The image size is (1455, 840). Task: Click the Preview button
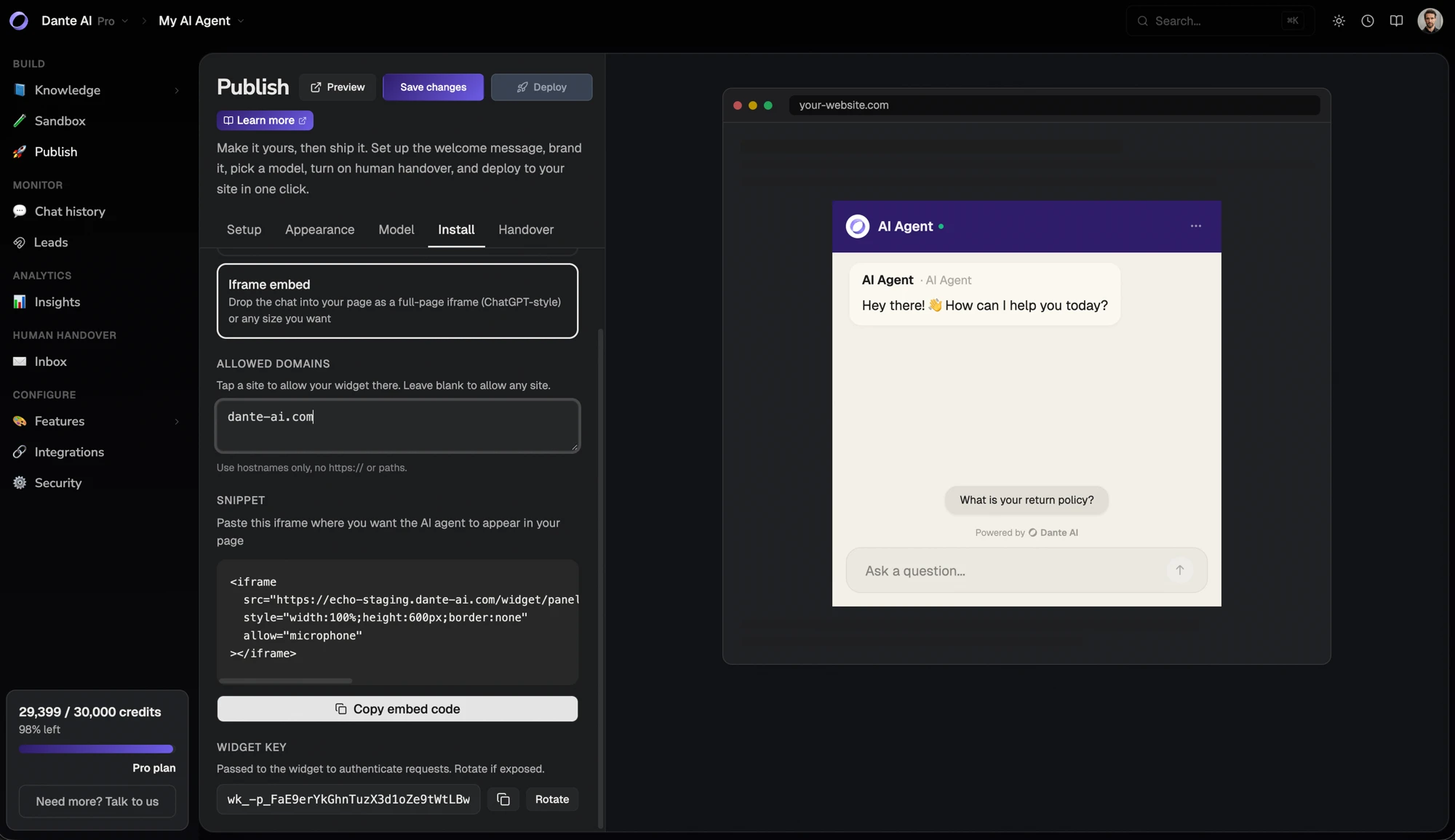click(338, 87)
